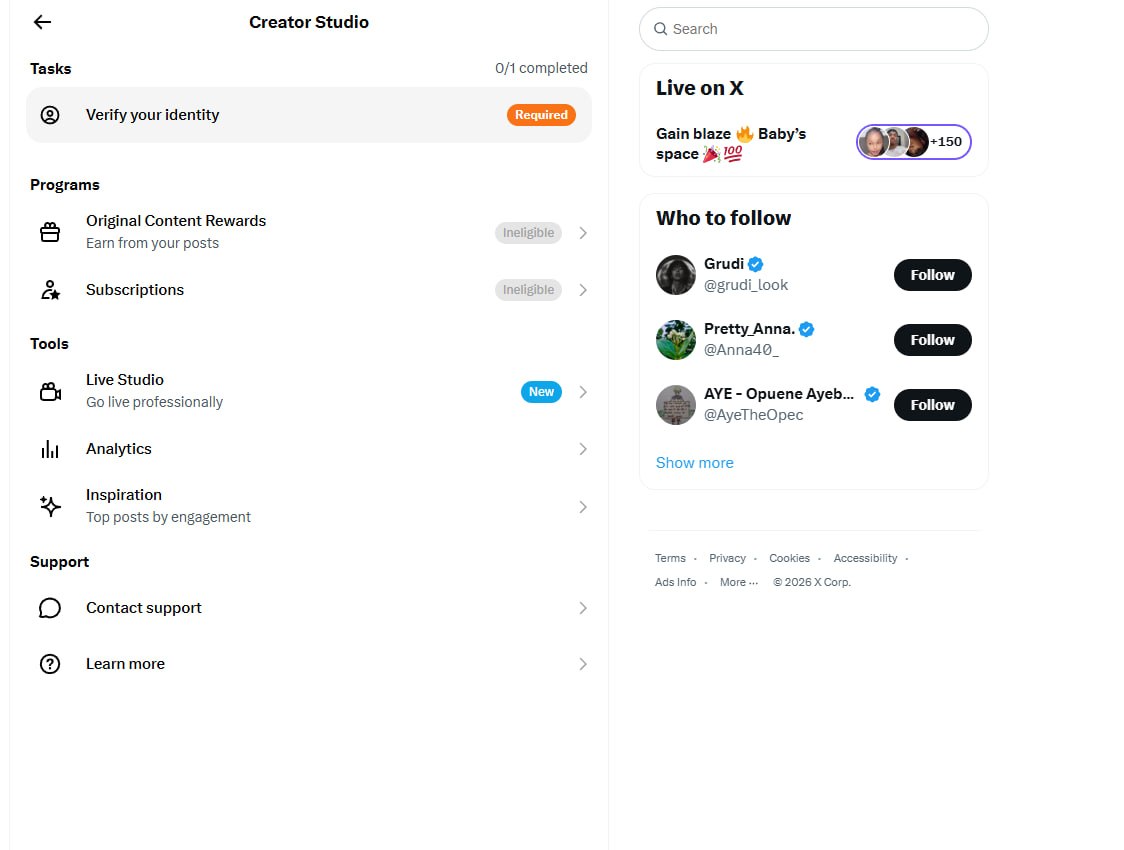This screenshot has height=850, width=1124.
Task: Click the Inspiration sparkle icon
Action: (x=49, y=506)
